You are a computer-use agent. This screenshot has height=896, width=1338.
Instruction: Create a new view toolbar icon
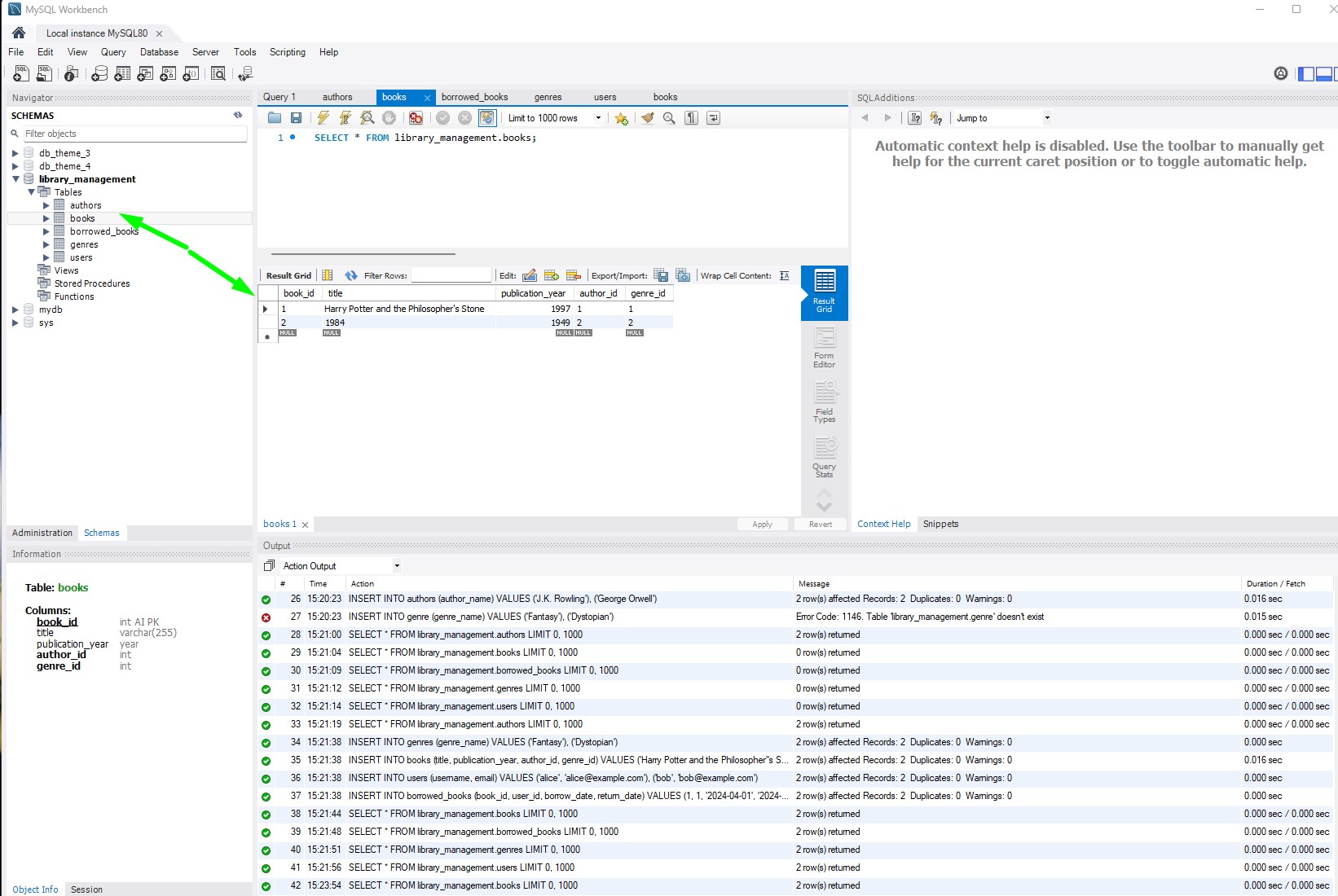click(145, 74)
